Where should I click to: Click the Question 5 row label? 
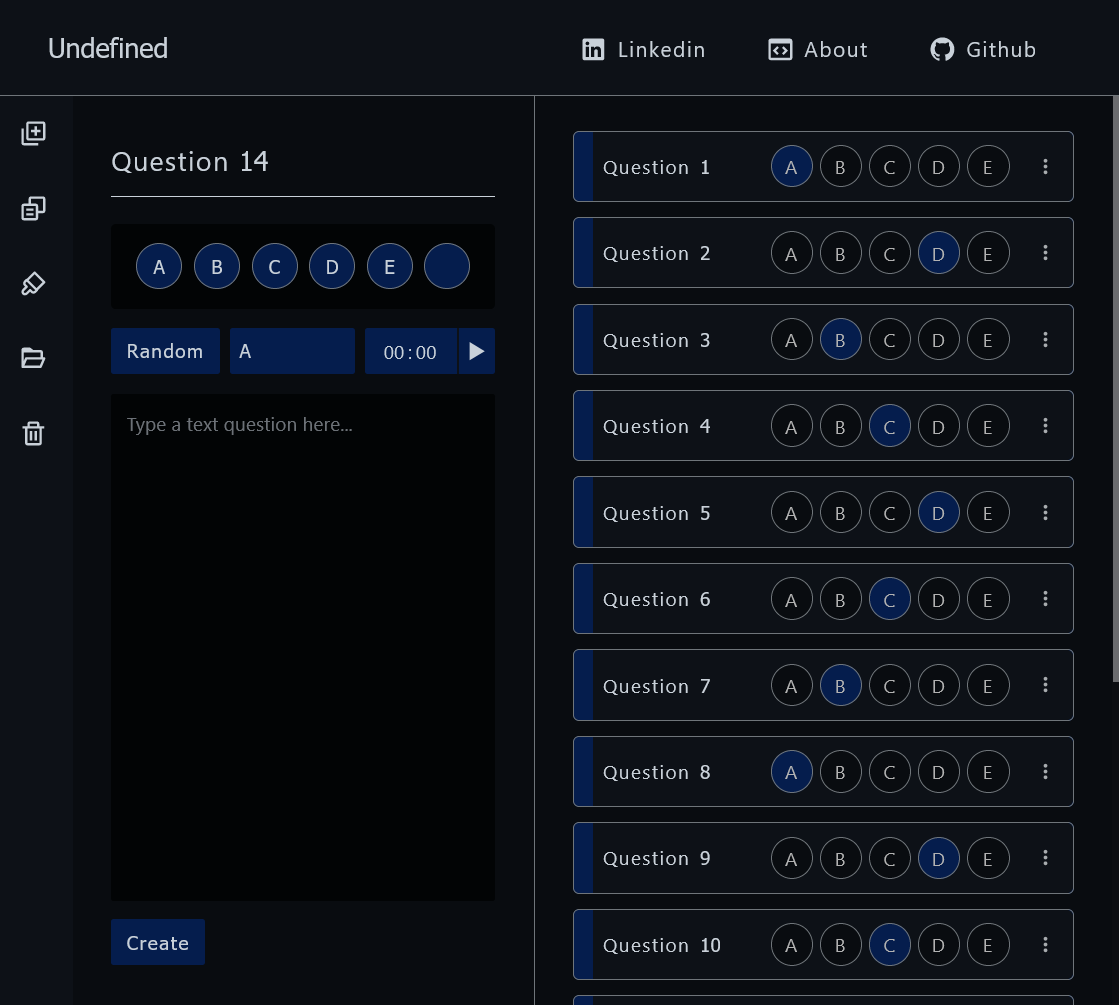656,513
